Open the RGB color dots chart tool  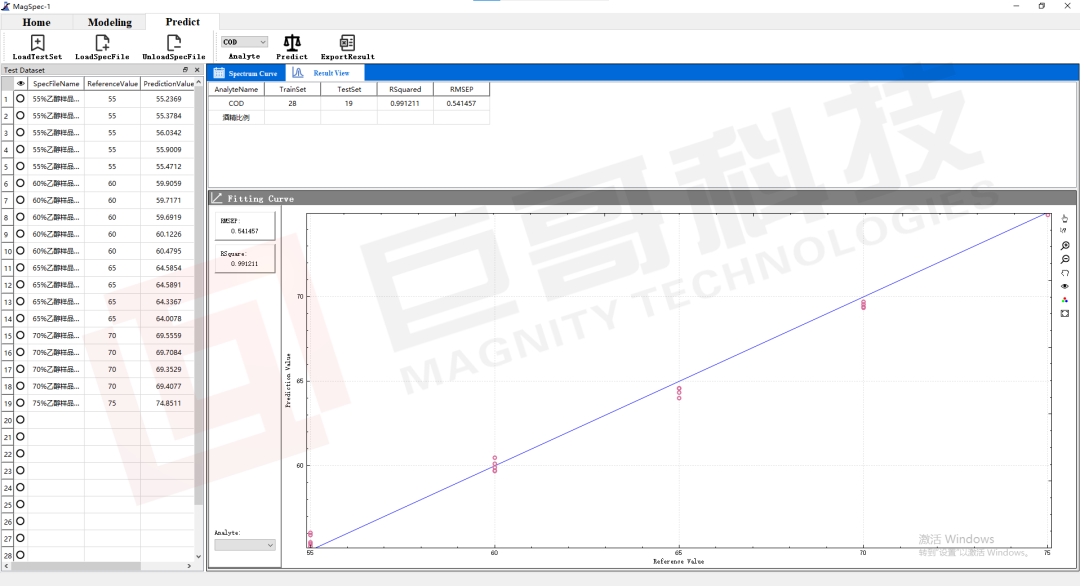coord(1065,300)
